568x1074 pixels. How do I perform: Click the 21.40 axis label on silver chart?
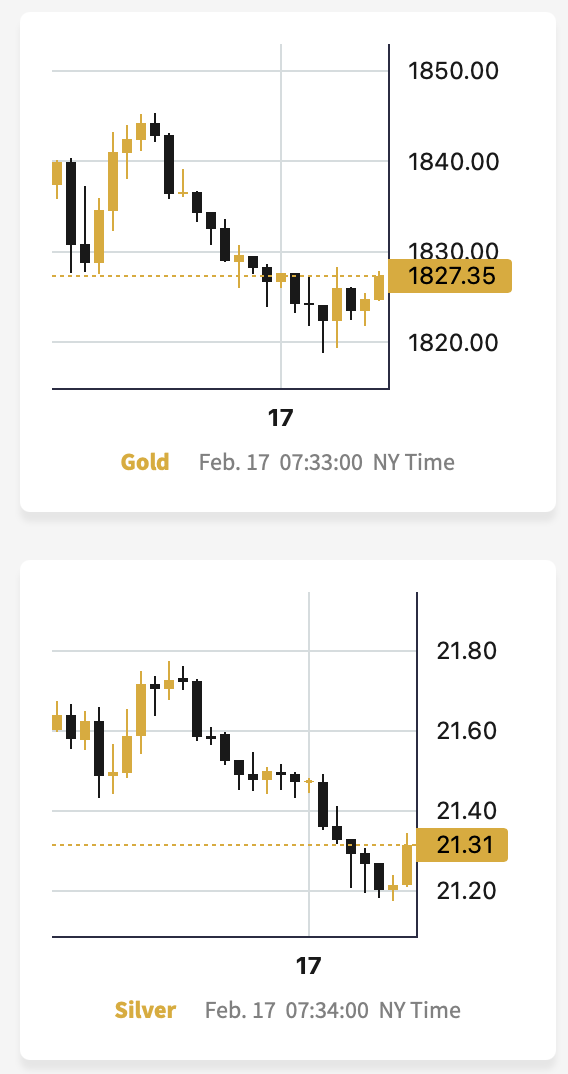pos(467,811)
